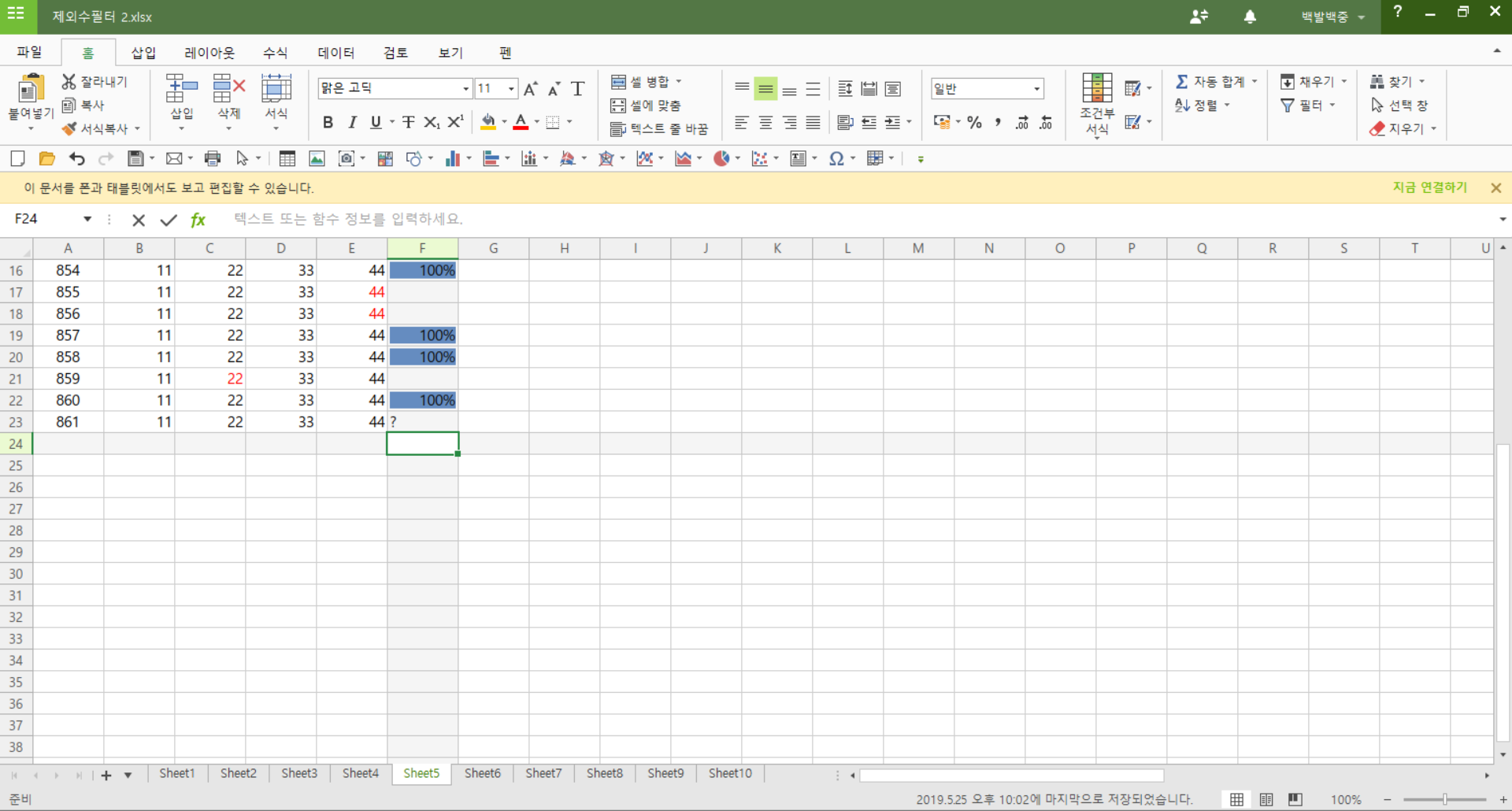The width and height of the screenshot is (1512, 811).
Task: Click the notification bell icon
Action: [x=1250, y=17]
